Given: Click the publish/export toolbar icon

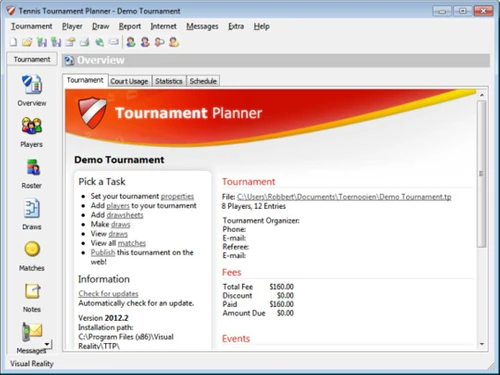Looking at the screenshot, I should tap(70, 42).
